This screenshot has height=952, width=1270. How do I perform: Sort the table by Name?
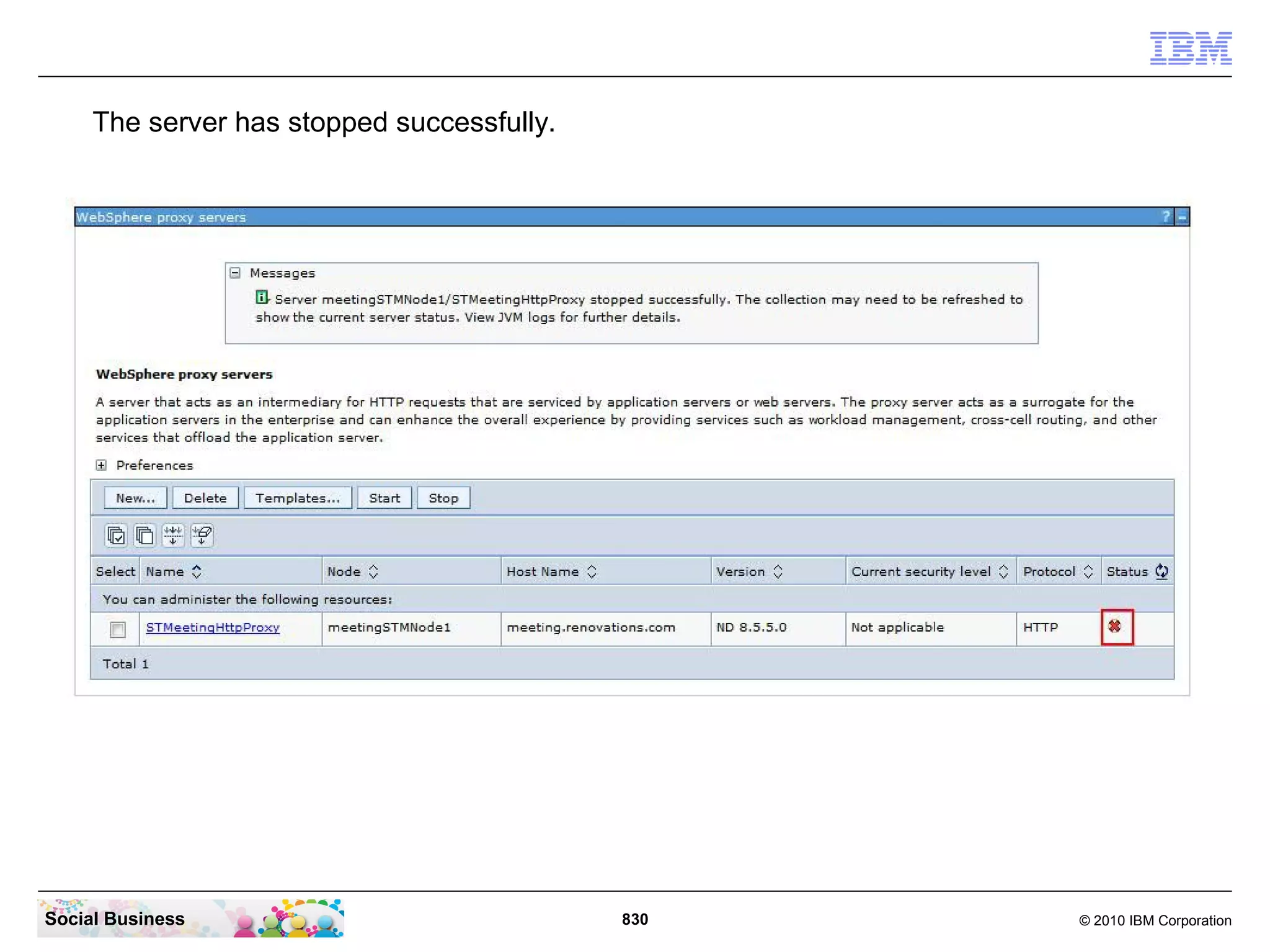click(x=197, y=571)
